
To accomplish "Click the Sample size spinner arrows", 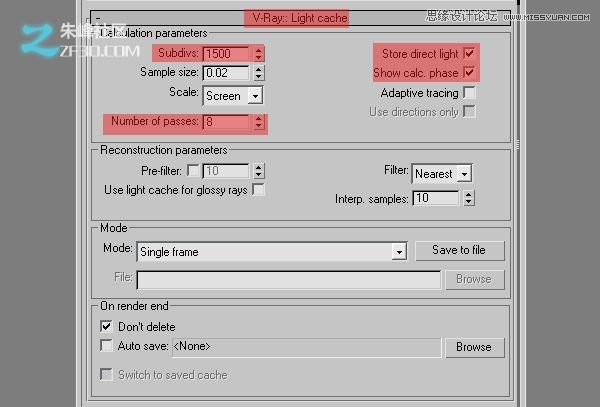I will pos(258,73).
